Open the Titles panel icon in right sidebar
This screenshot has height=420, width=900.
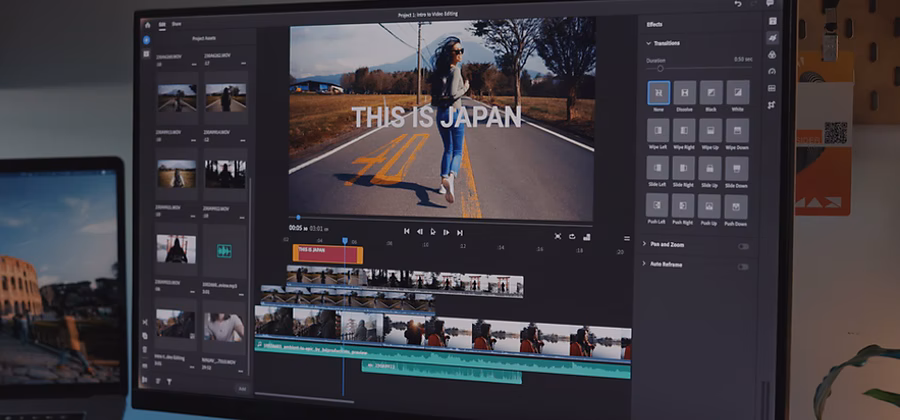773,21
